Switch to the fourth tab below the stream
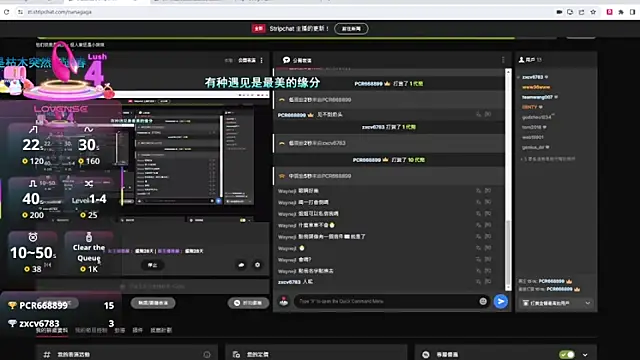The height and width of the screenshot is (360, 640). (x=138, y=330)
